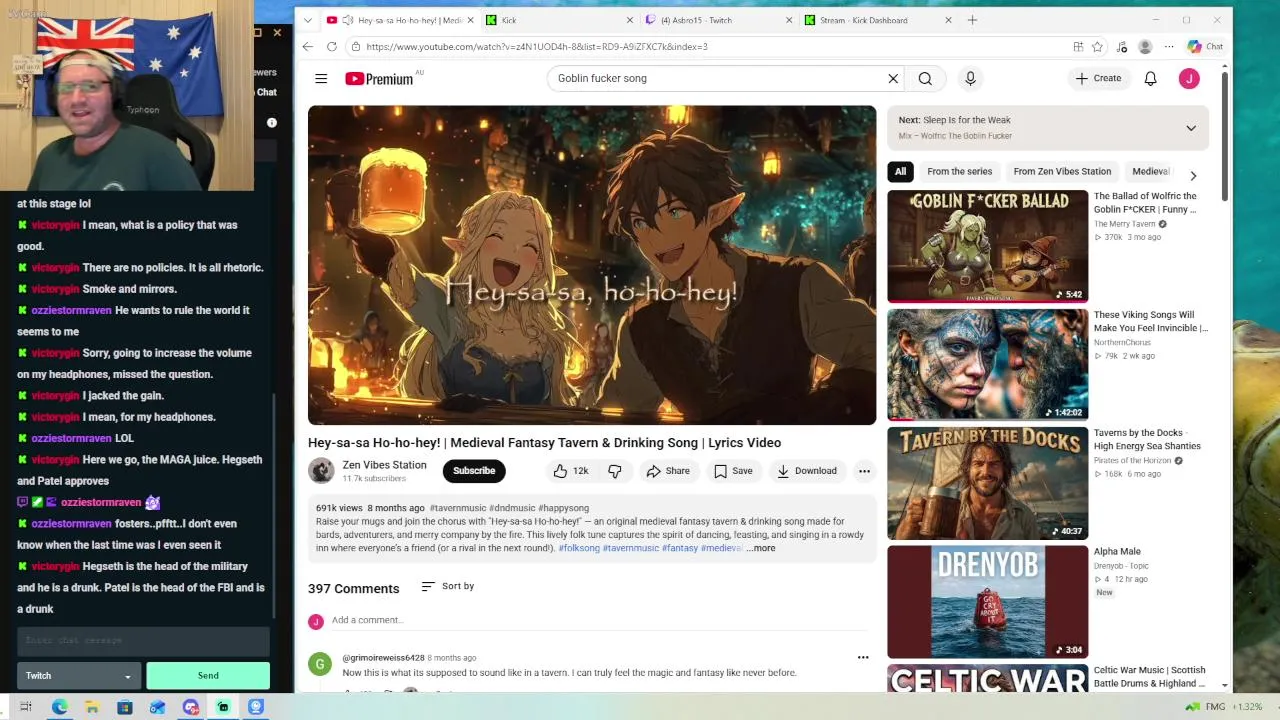Share the video
The width and height of the screenshot is (1280, 720).
click(x=667, y=471)
